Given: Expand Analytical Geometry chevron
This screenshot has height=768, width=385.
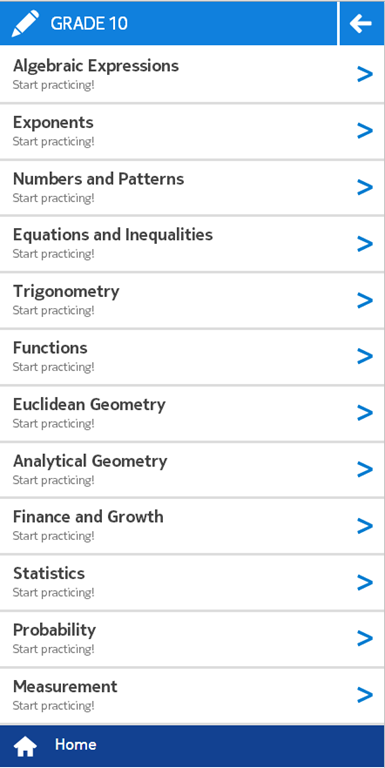Looking at the screenshot, I should pos(365,469).
